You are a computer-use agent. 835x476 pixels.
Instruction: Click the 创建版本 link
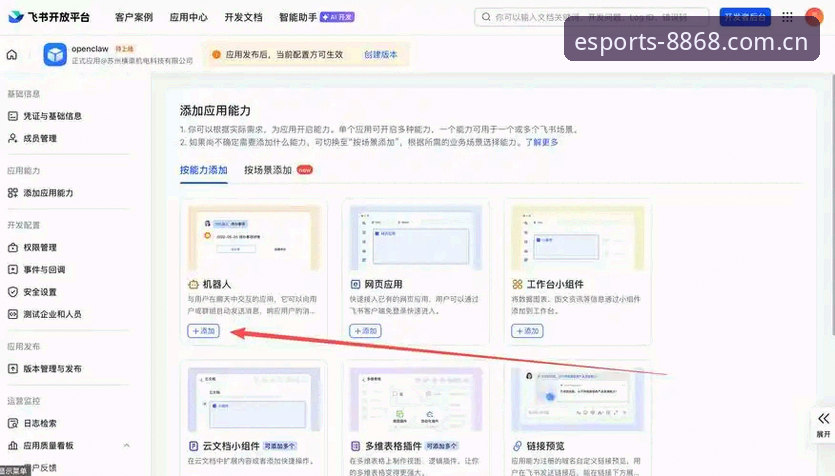380,54
